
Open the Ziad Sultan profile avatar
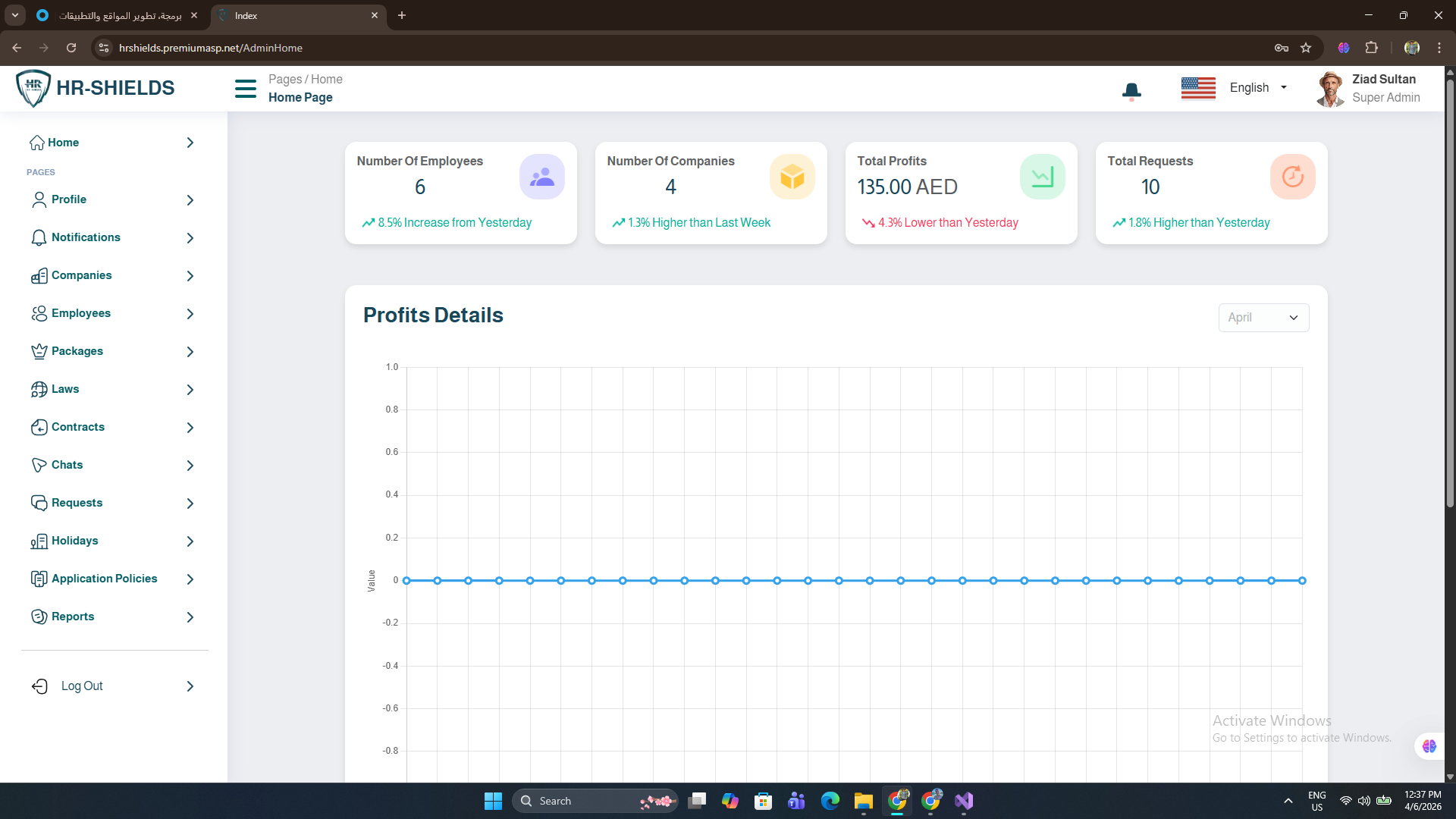tap(1330, 89)
